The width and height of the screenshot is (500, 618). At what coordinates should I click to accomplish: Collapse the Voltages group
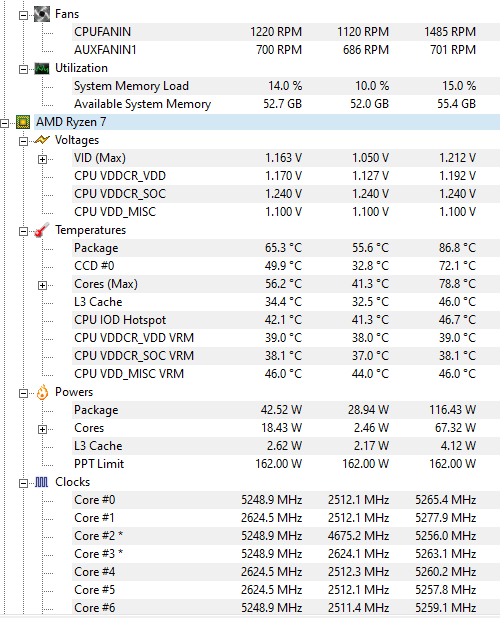click(24, 141)
